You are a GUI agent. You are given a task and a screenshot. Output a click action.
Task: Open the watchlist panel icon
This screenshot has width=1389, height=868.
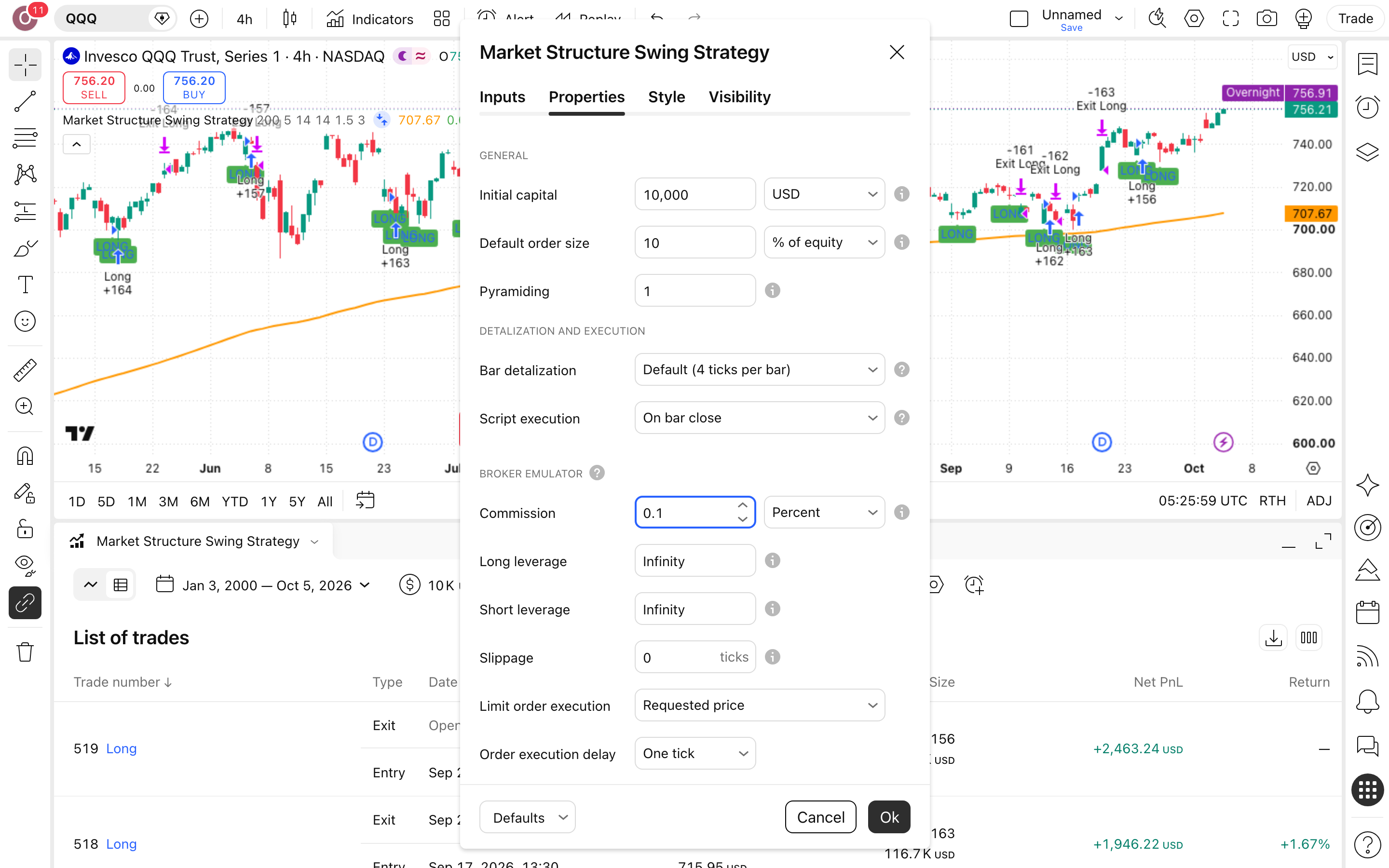(x=1368, y=64)
